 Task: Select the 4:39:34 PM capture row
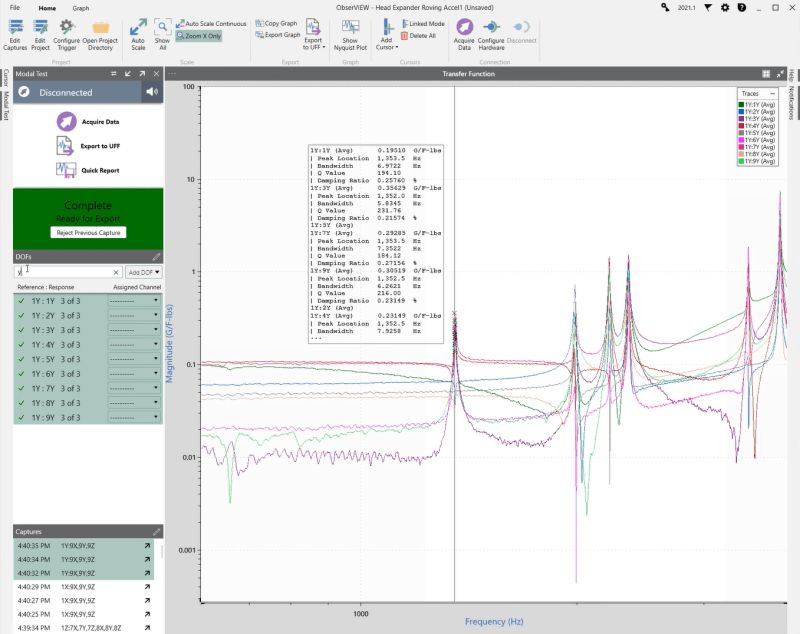coord(84,628)
